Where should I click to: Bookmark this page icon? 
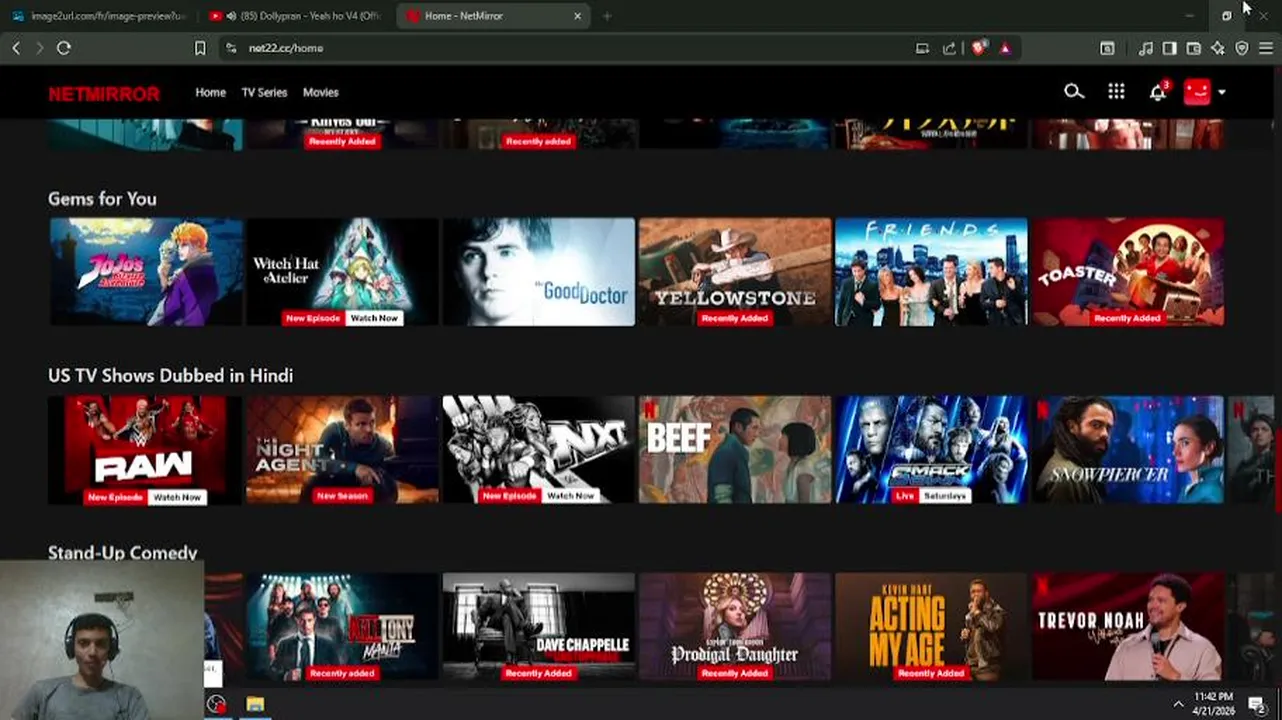(x=200, y=48)
